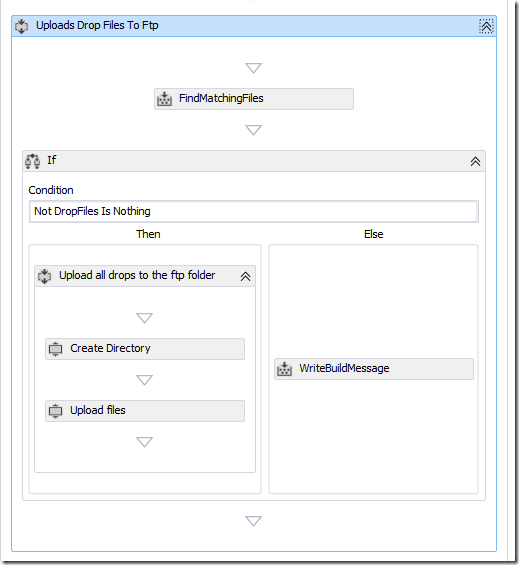Image resolution: width=519 pixels, height=565 pixels.
Task: Select the FindMatchingFiles activity
Action: [254, 99]
